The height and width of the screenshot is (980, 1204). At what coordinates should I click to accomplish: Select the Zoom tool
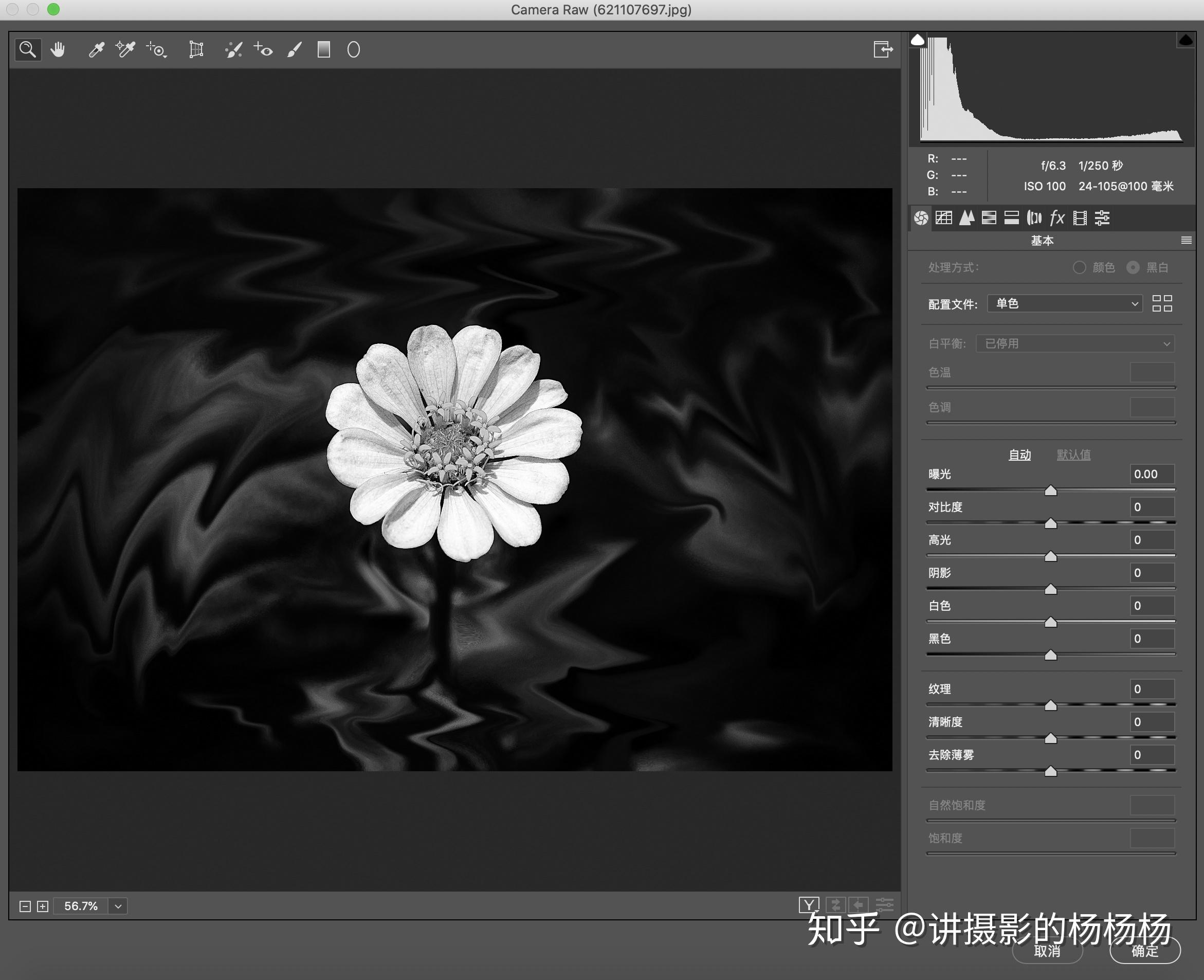27,49
